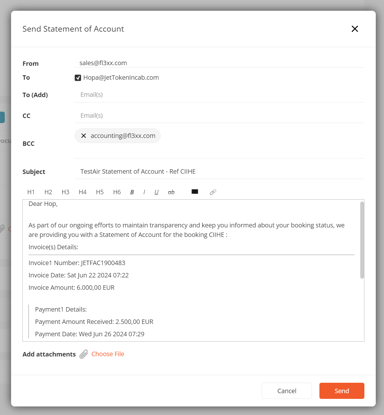Viewport: 384px width, 415px height.
Task: Click the To (Add) email field
Action: click(x=219, y=95)
